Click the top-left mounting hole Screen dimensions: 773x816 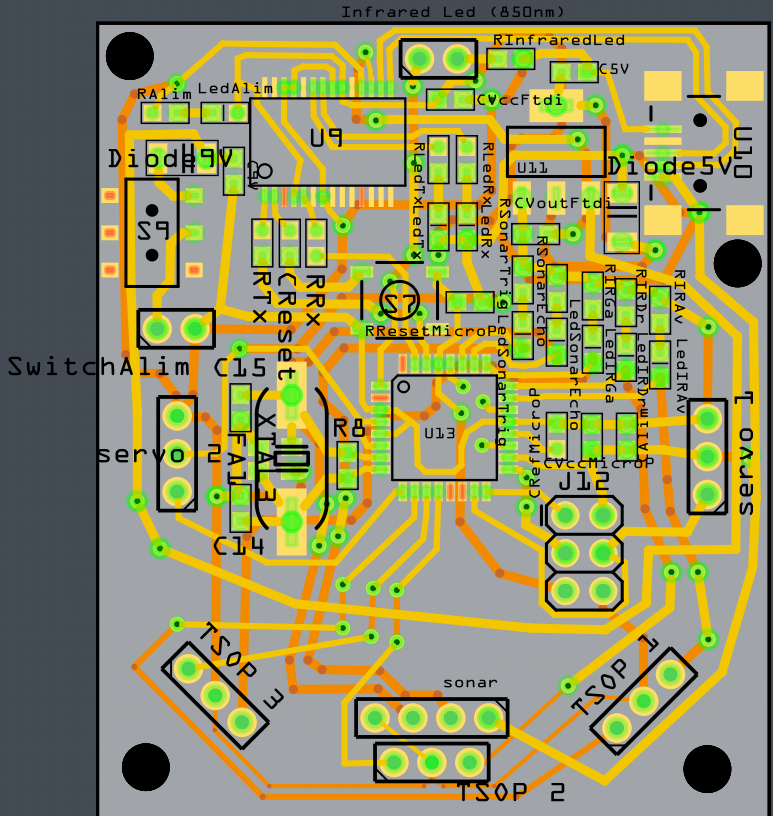[129, 56]
